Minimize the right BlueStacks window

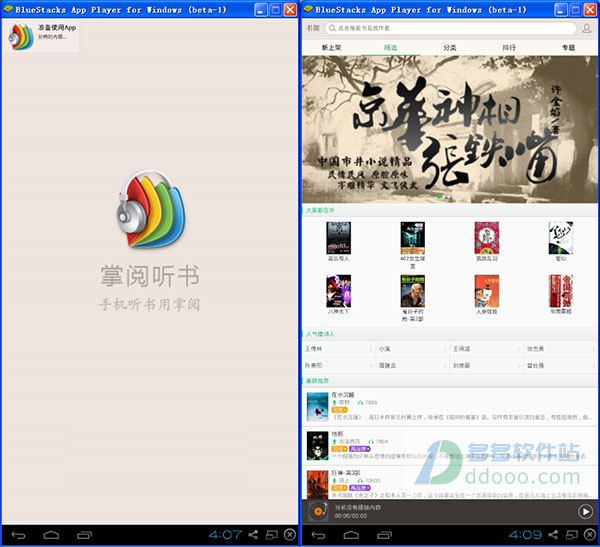pos(561,10)
